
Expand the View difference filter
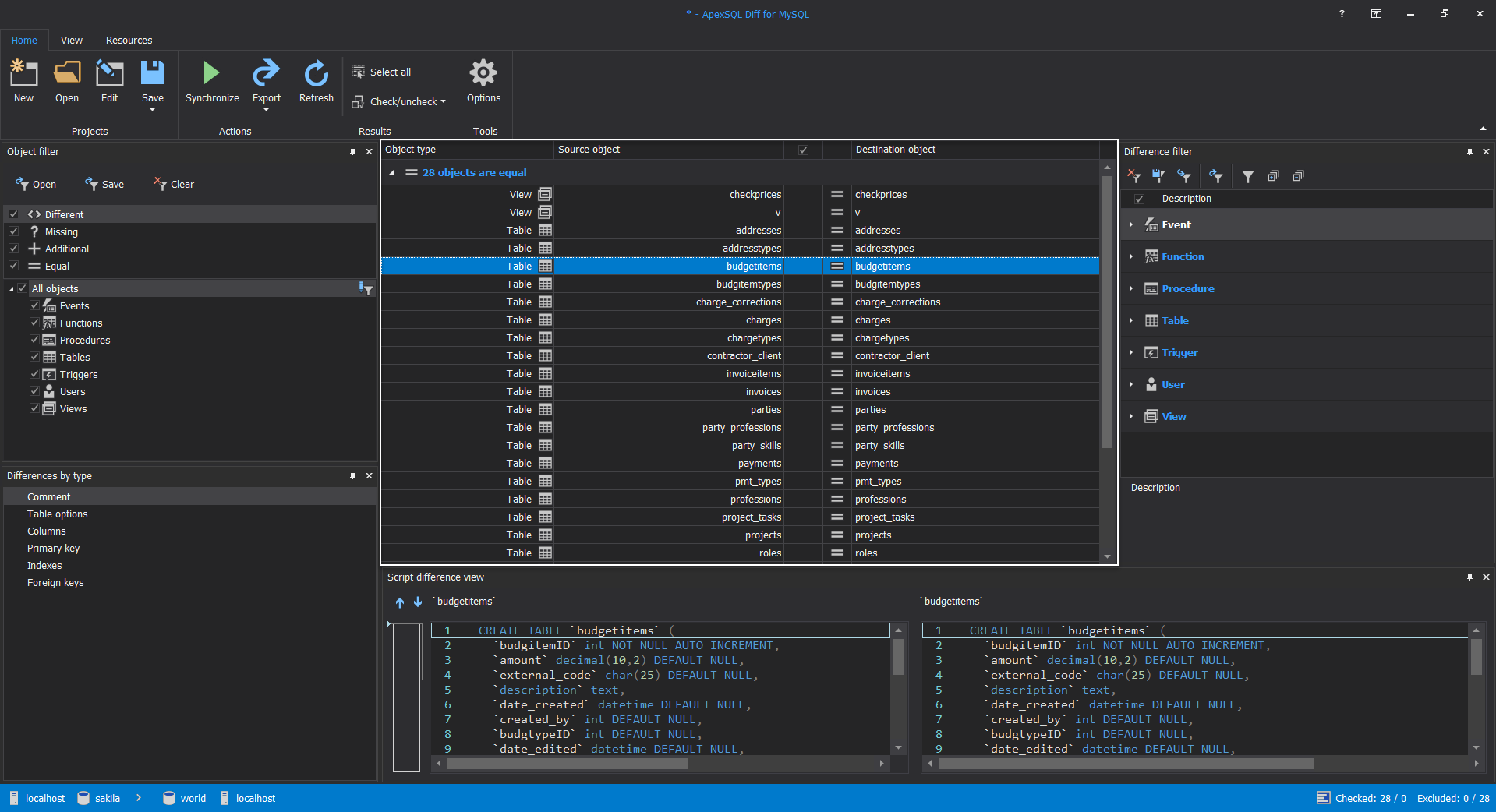point(1131,416)
